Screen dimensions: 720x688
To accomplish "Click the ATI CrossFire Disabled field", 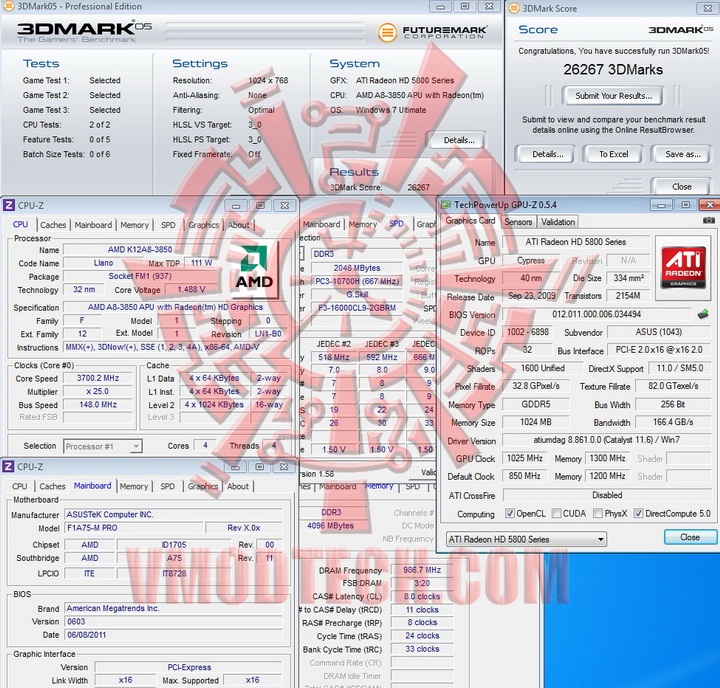I will pyautogui.click(x=607, y=495).
